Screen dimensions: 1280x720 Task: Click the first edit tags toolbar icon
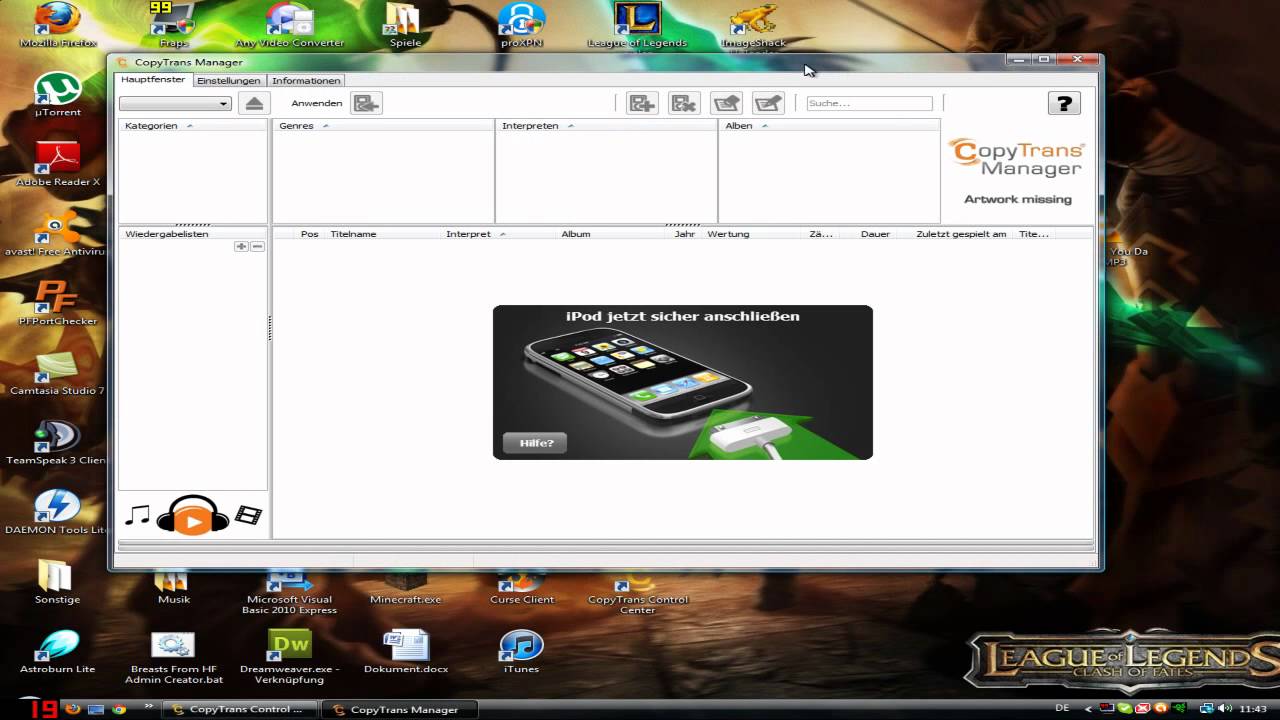click(726, 103)
